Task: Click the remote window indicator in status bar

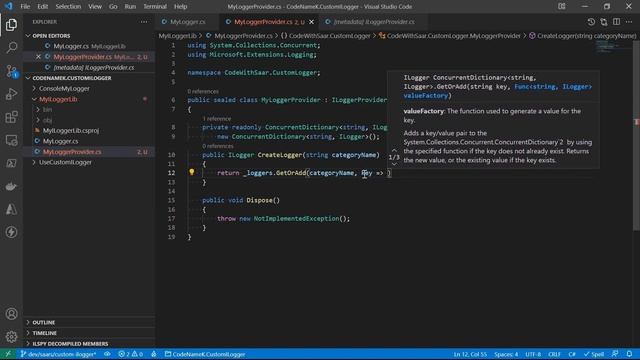Action: point(8,354)
